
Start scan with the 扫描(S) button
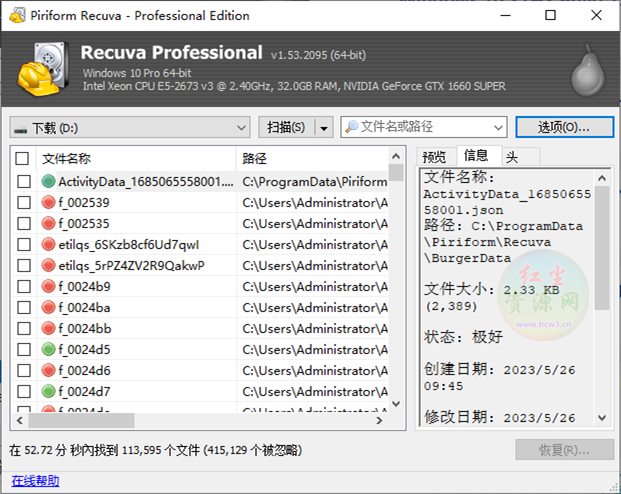(x=286, y=128)
